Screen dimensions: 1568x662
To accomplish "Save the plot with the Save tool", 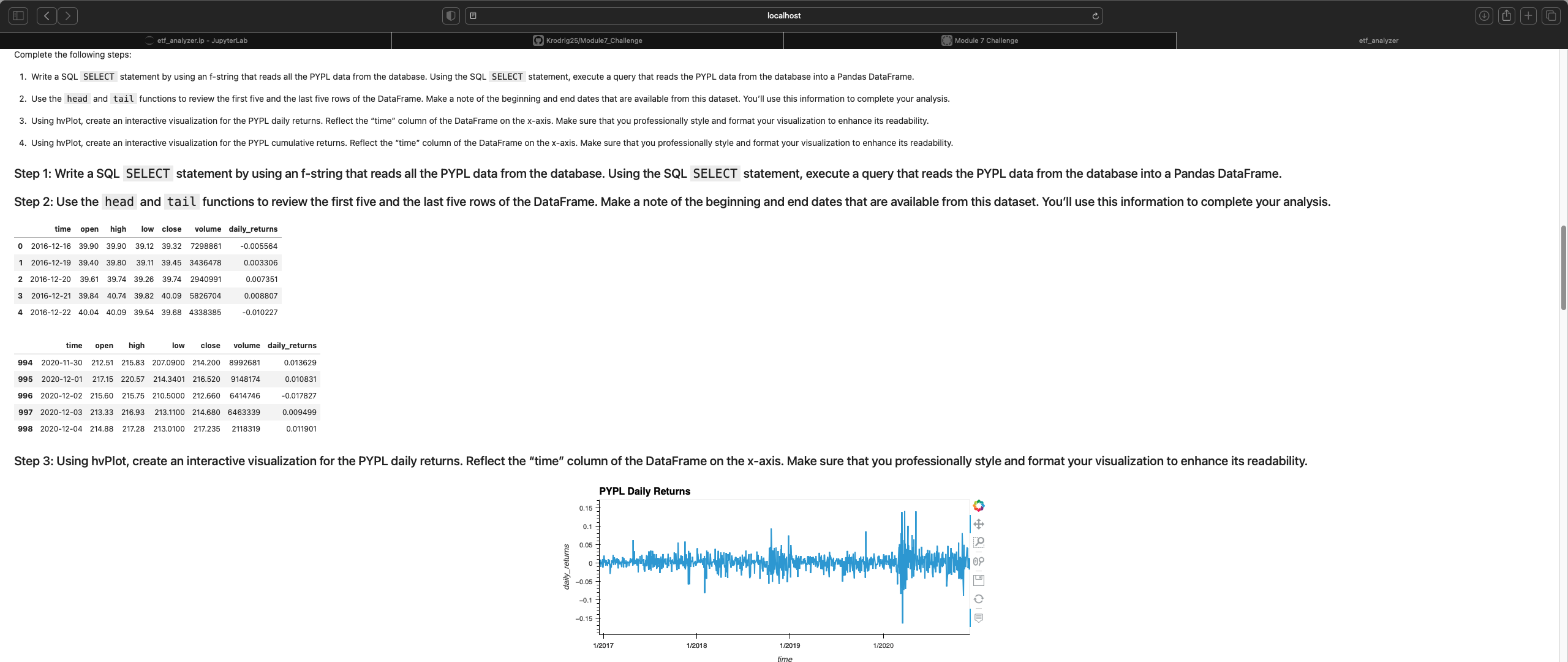I will click(x=979, y=580).
